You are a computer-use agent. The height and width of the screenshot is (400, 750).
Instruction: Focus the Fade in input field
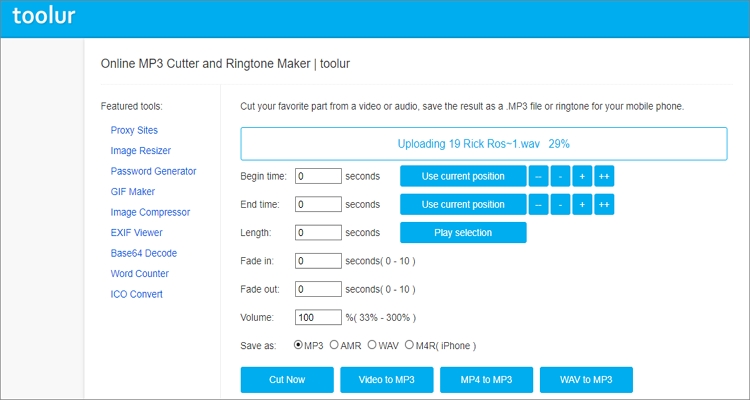[x=318, y=261]
